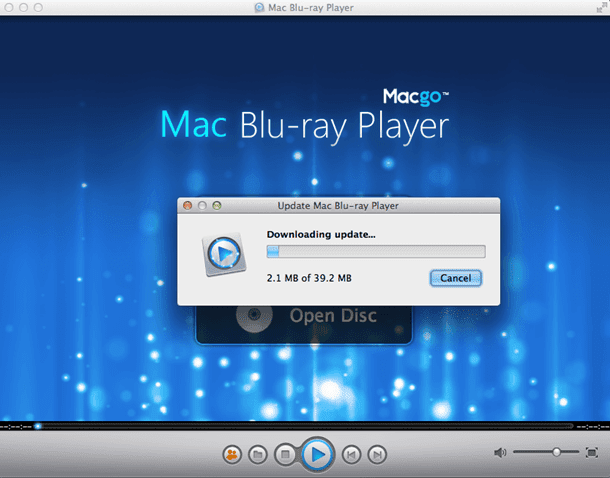Click the elapsed time display
The height and width of the screenshot is (478, 610).
(16, 427)
